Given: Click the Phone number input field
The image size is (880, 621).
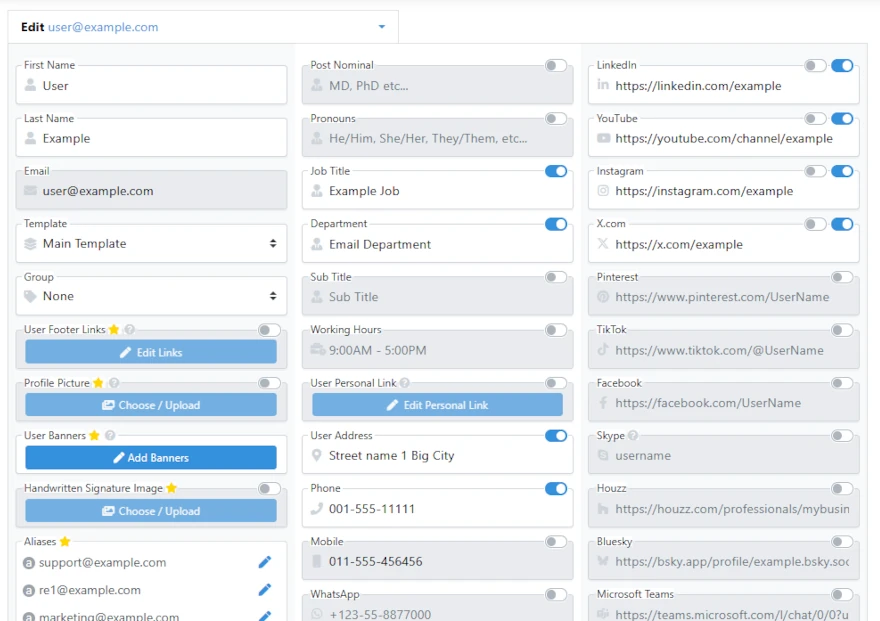Looking at the screenshot, I should pos(445,509).
